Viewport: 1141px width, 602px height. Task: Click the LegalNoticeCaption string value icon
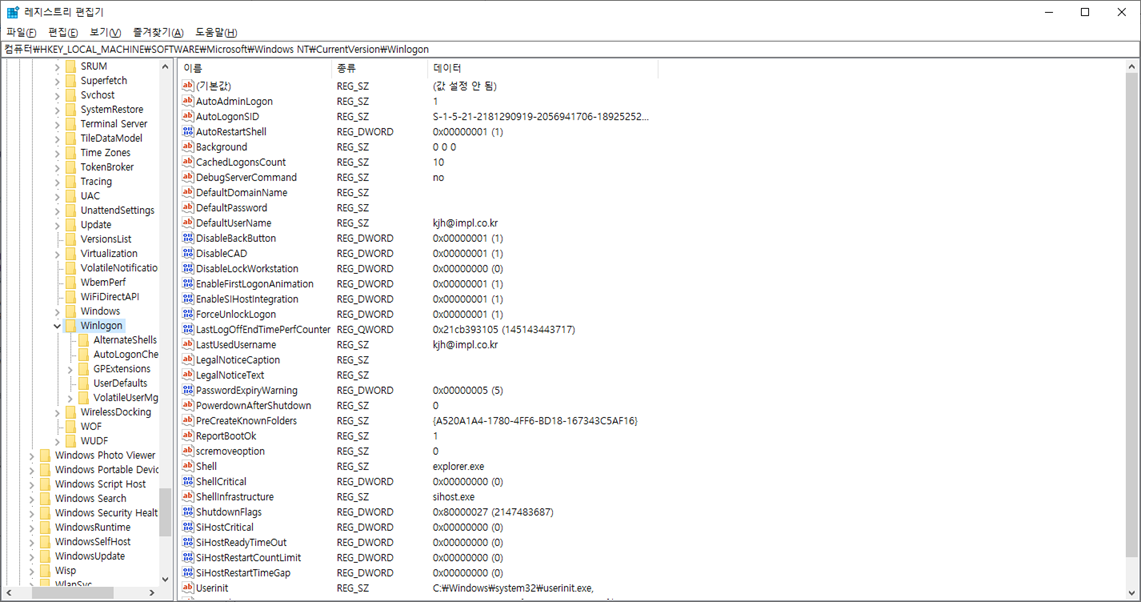pyautogui.click(x=188, y=360)
